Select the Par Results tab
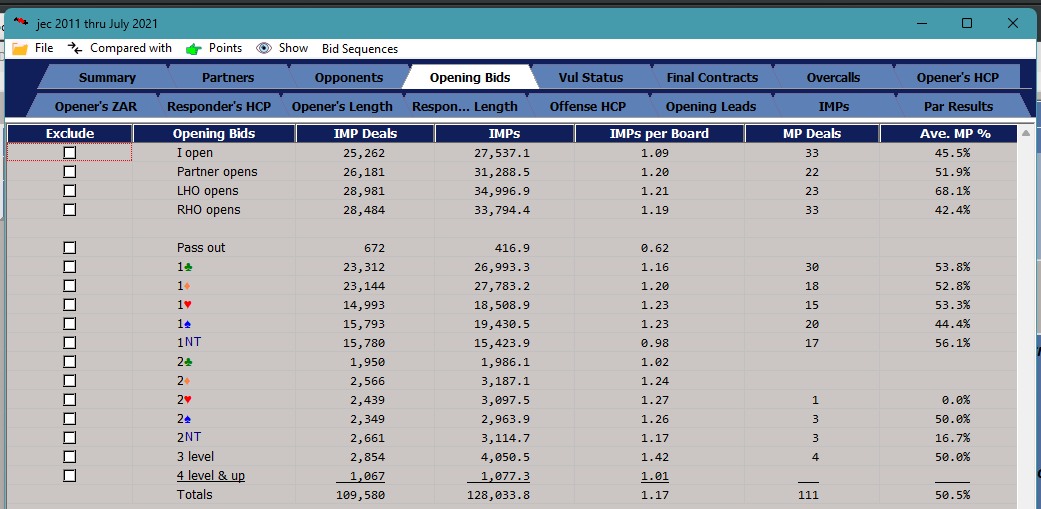 coord(958,106)
